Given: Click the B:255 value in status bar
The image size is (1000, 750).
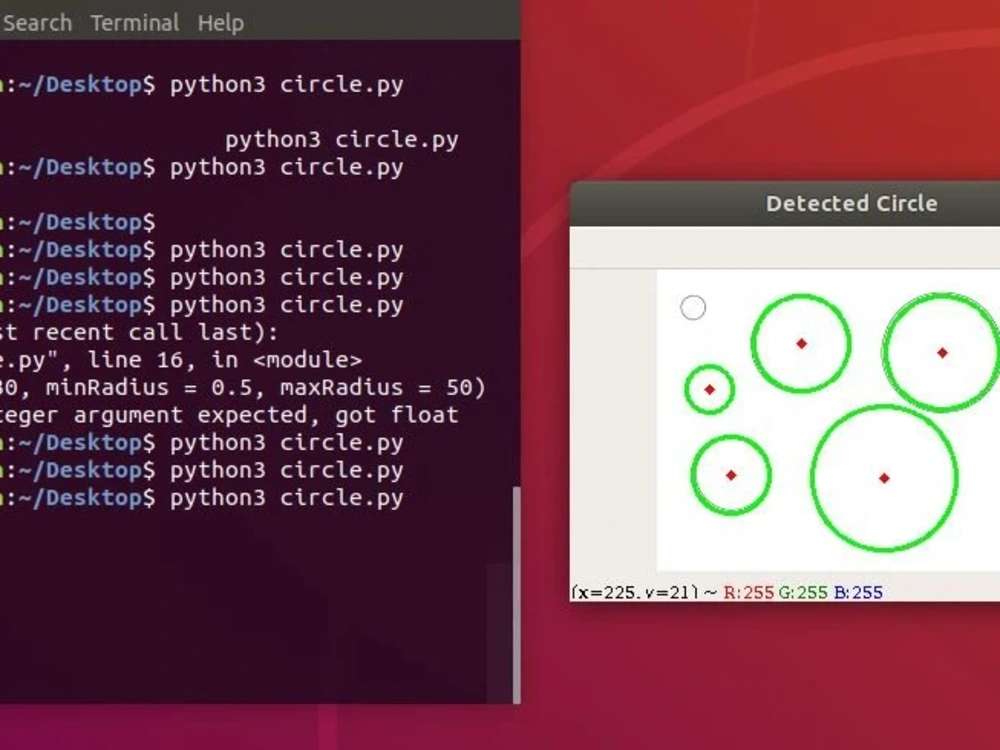Looking at the screenshot, I should coord(858,592).
